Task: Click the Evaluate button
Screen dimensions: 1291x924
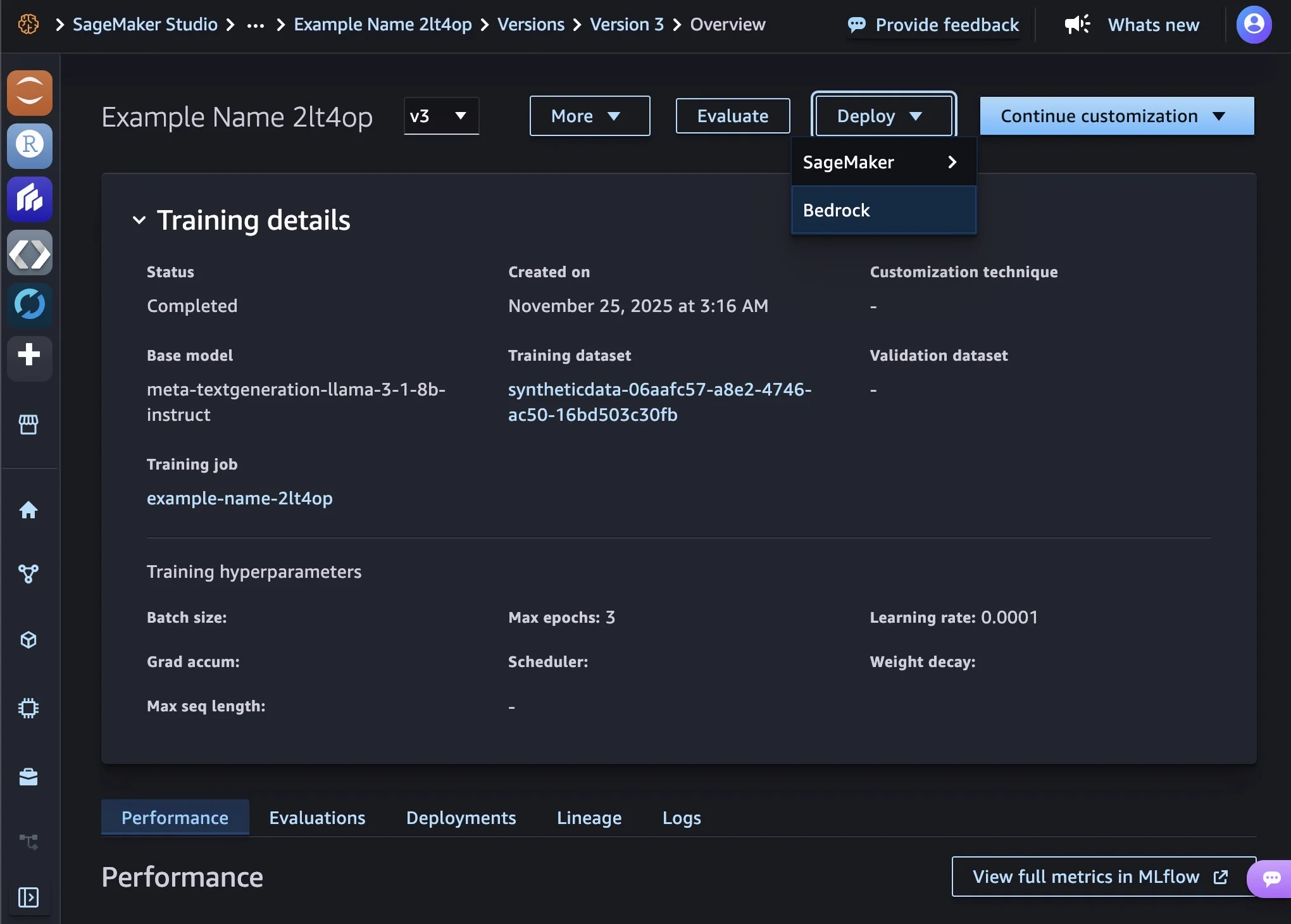Action: click(732, 116)
